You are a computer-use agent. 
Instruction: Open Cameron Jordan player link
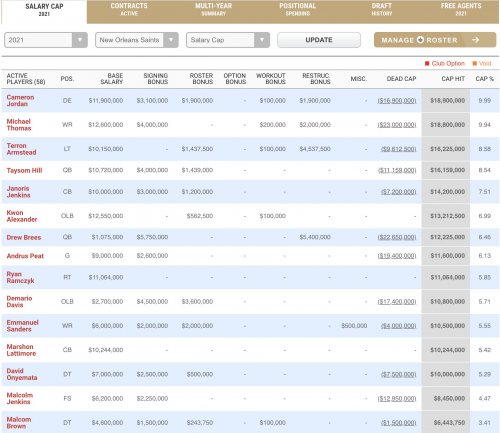pyautogui.click(x=20, y=100)
